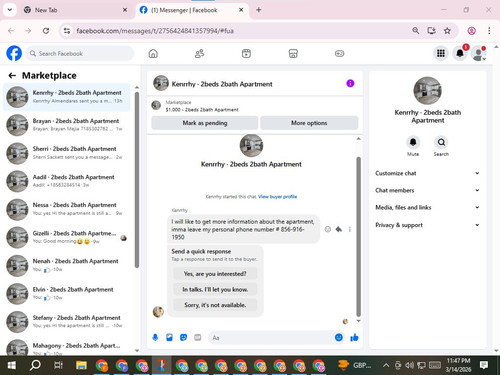Open the browser zoom magnifier icon
The height and width of the screenshot is (375, 500).
[415, 31]
